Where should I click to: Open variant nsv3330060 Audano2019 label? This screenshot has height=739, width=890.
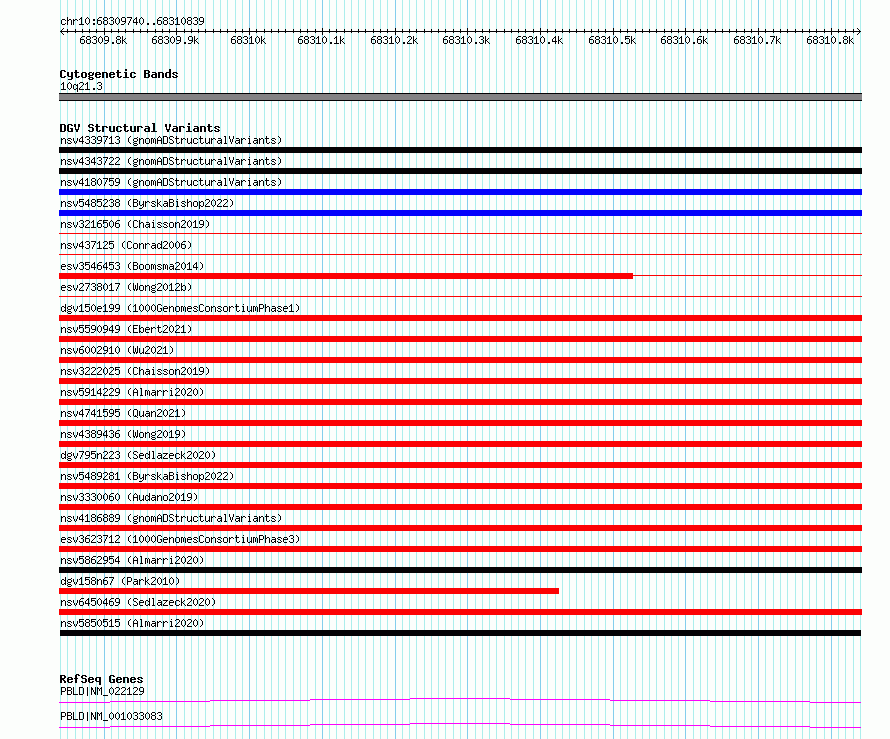coord(129,497)
